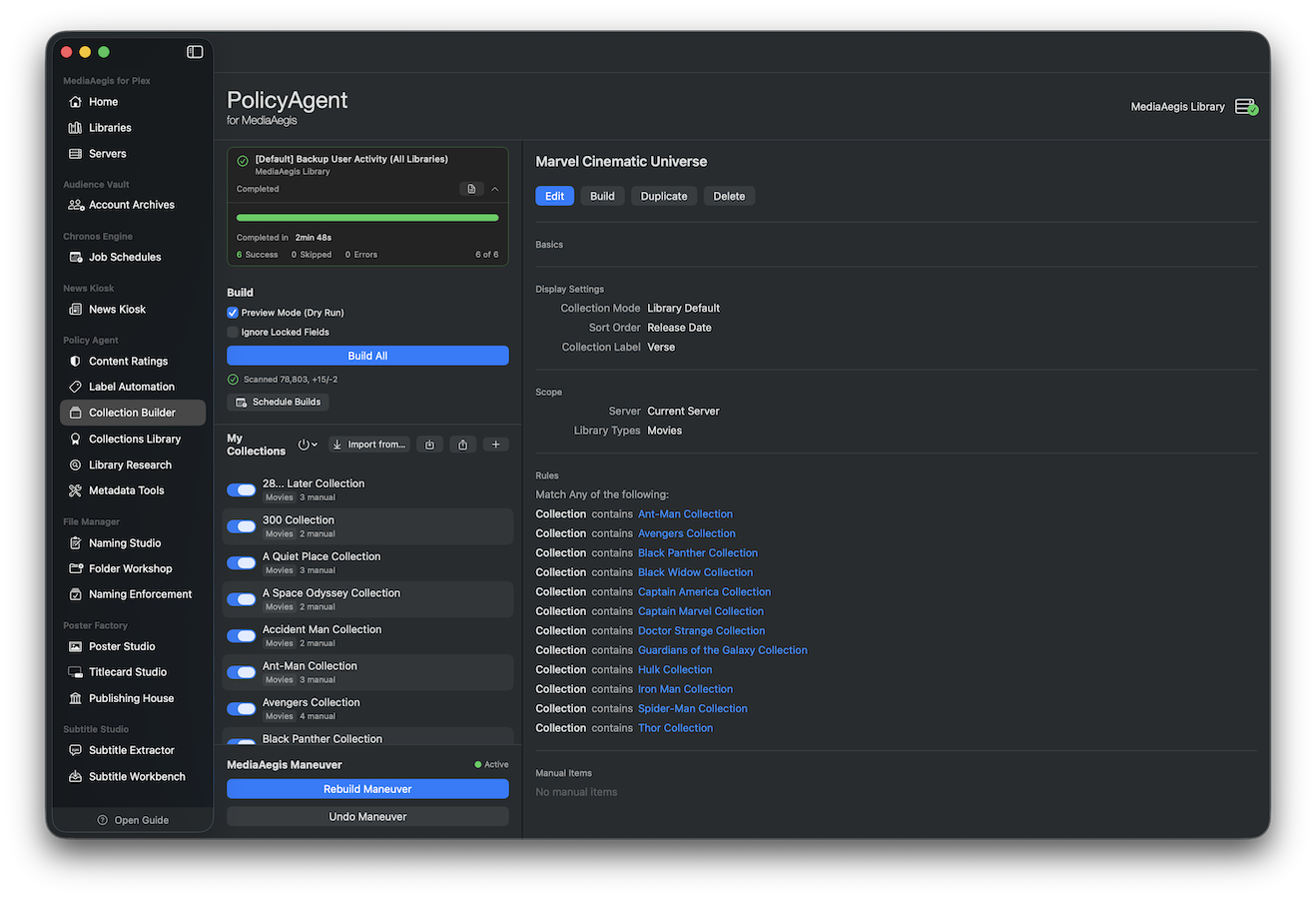This screenshot has height=899, width=1316.
Task: Click the share/export collections icon
Action: tap(462, 445)
